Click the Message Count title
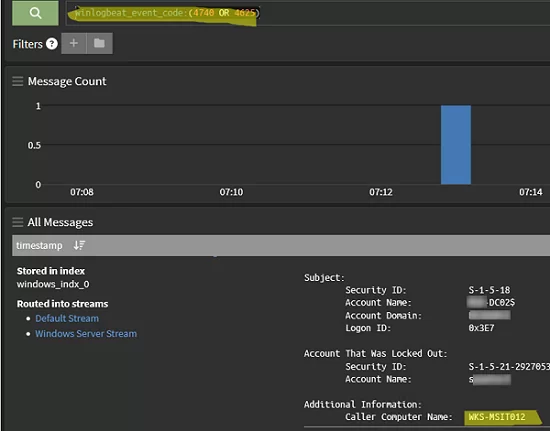This screenshot has width=550, height=431. click(x=67, y=81)
